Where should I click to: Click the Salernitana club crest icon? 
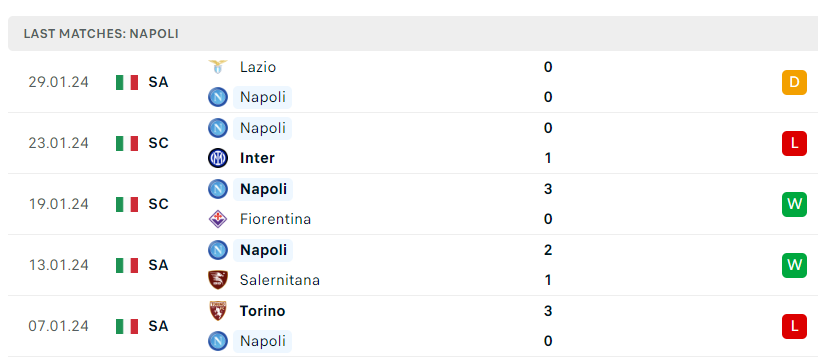pos(218,280)
